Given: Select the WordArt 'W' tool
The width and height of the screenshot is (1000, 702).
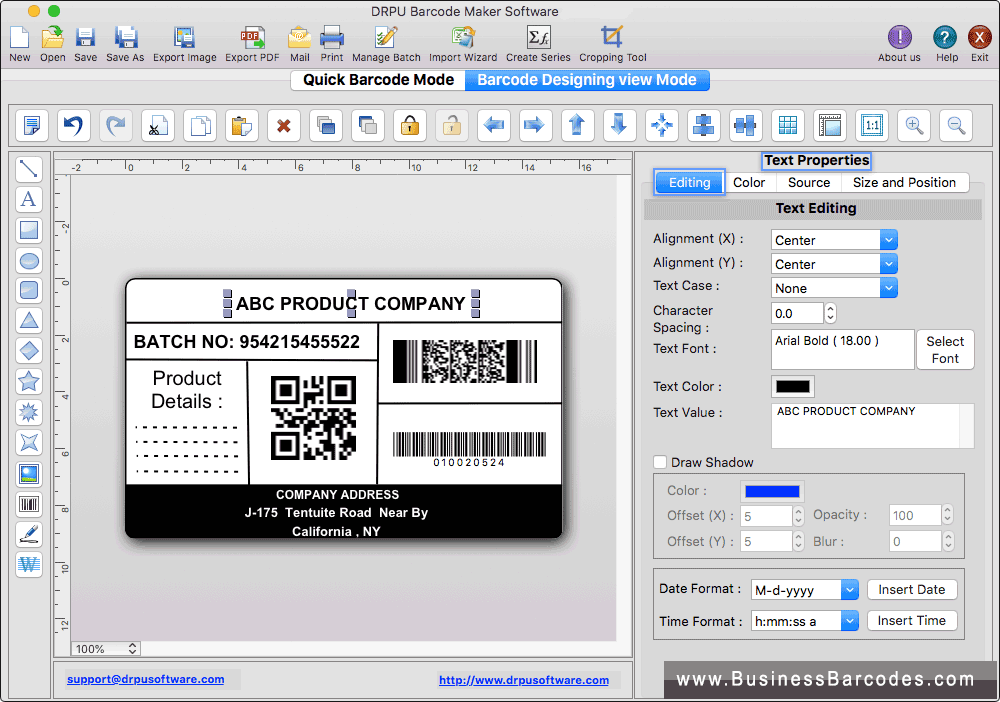Looking at the screenshot, I should (29, 564).
